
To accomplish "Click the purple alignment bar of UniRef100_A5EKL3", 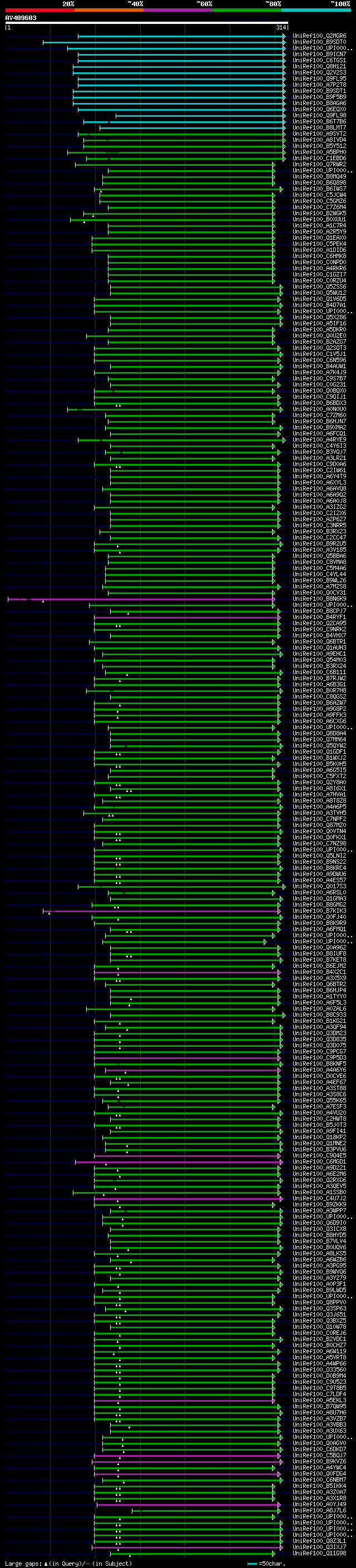I will [x=184, y=1401].
